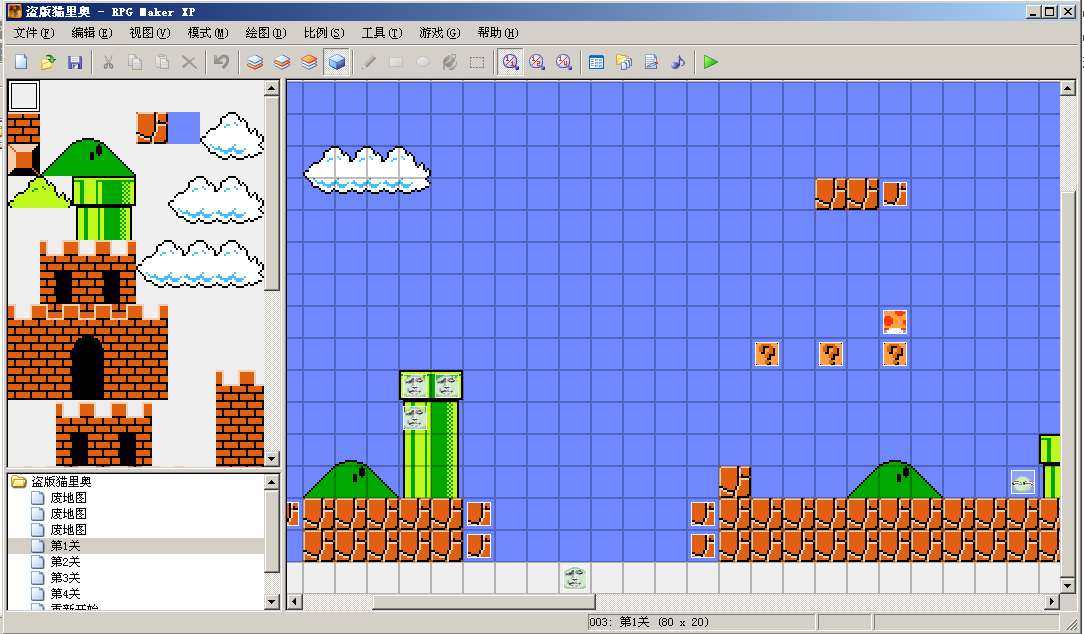Pick the green pipe tile in palette
1084x634 pixels.
coord(104,207)
